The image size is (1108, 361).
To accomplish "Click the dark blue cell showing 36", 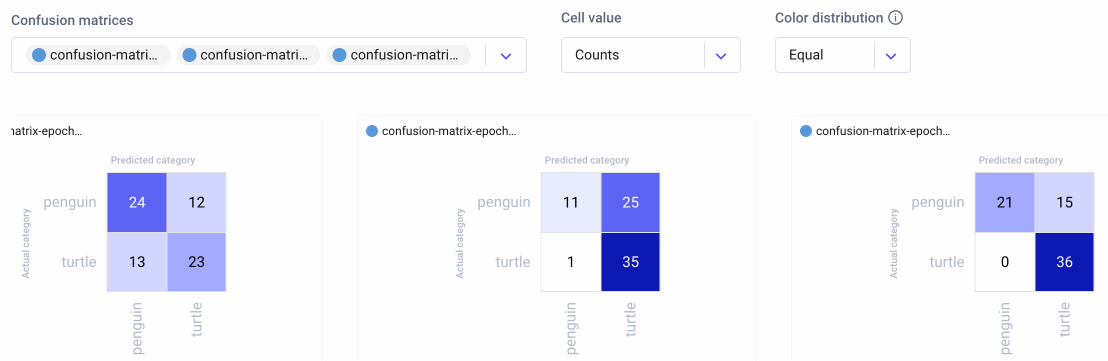I will [x=1064, y=262].
